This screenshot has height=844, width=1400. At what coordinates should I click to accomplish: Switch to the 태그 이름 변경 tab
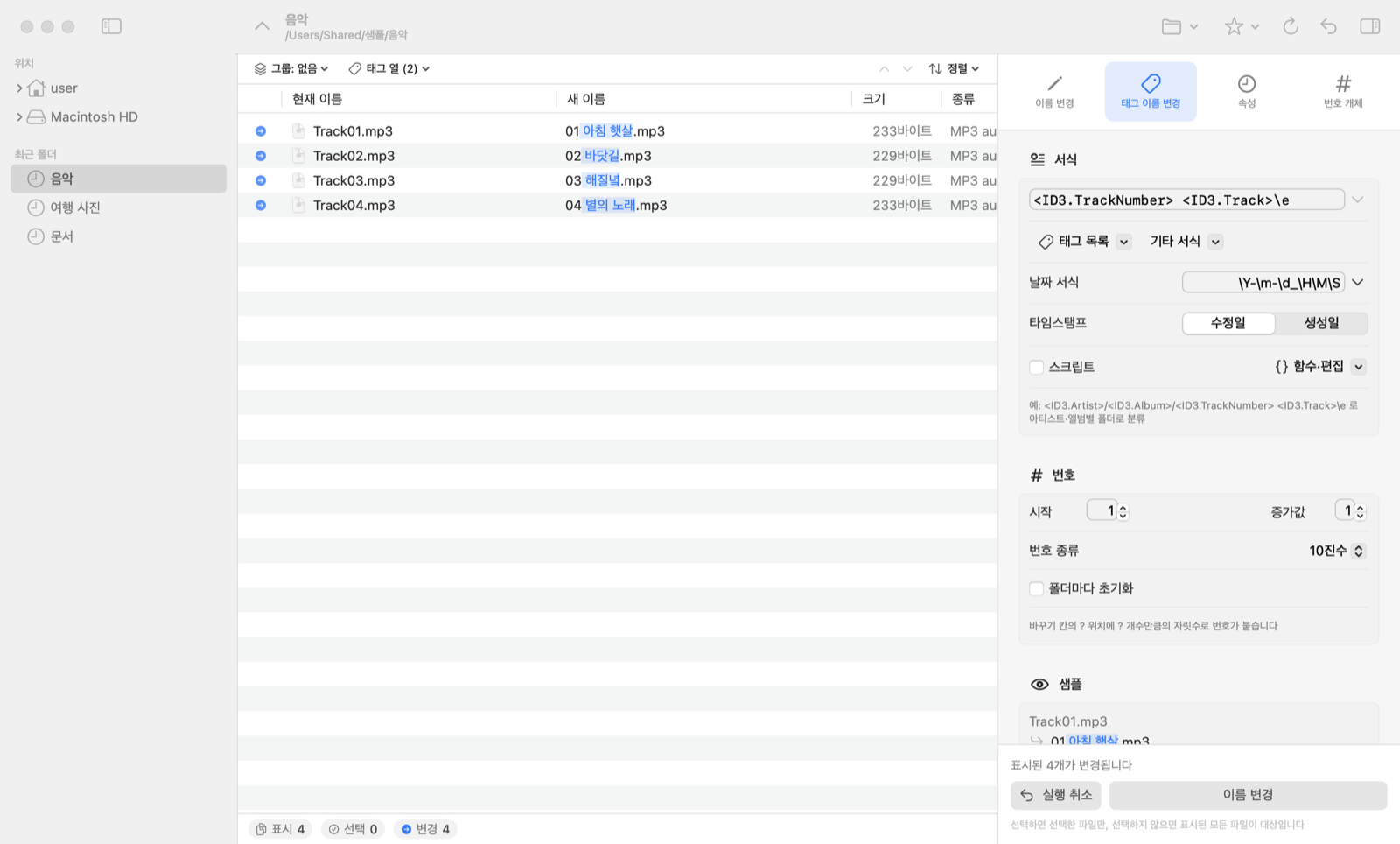click(1151, 91)
